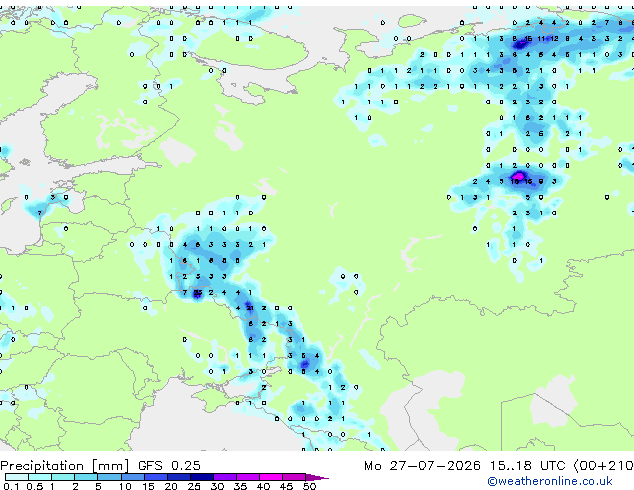Screen dimensions: 634x490
Task: Click the '0.1' legend scale label
Action: [x=11, y=486]
